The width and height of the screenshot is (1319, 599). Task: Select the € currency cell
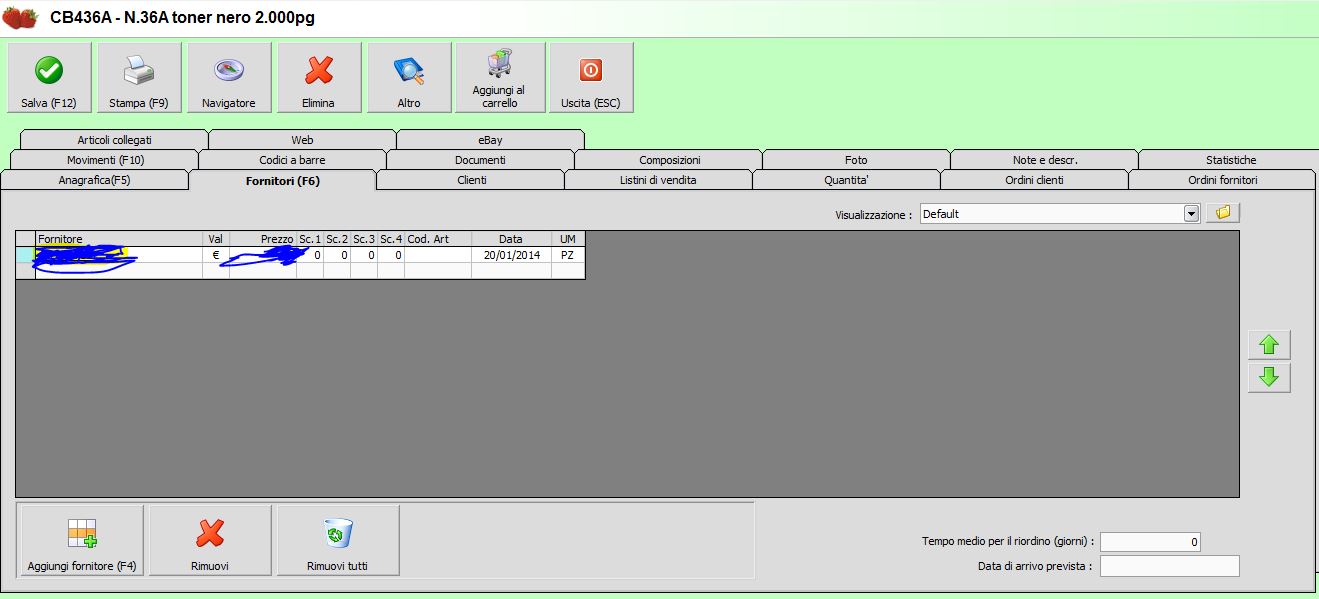216,255
